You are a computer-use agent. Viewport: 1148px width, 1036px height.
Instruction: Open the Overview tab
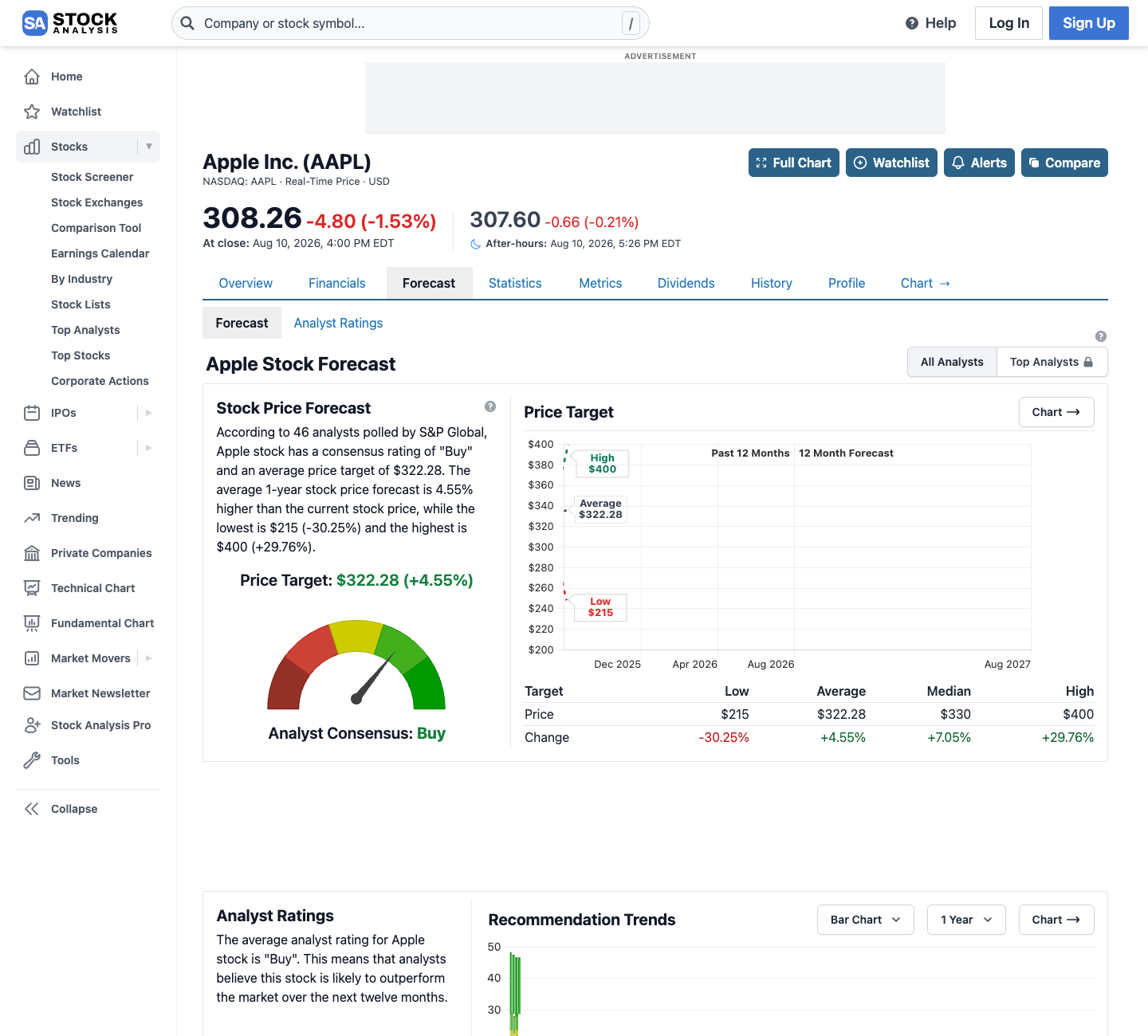(246, 283)
